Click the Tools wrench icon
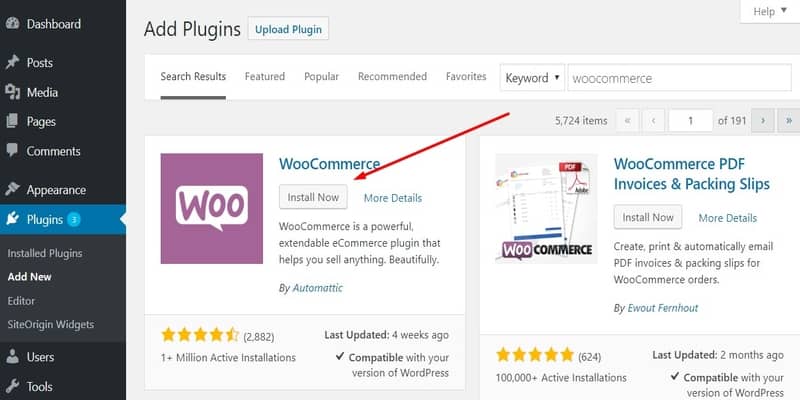 [12, 386]
